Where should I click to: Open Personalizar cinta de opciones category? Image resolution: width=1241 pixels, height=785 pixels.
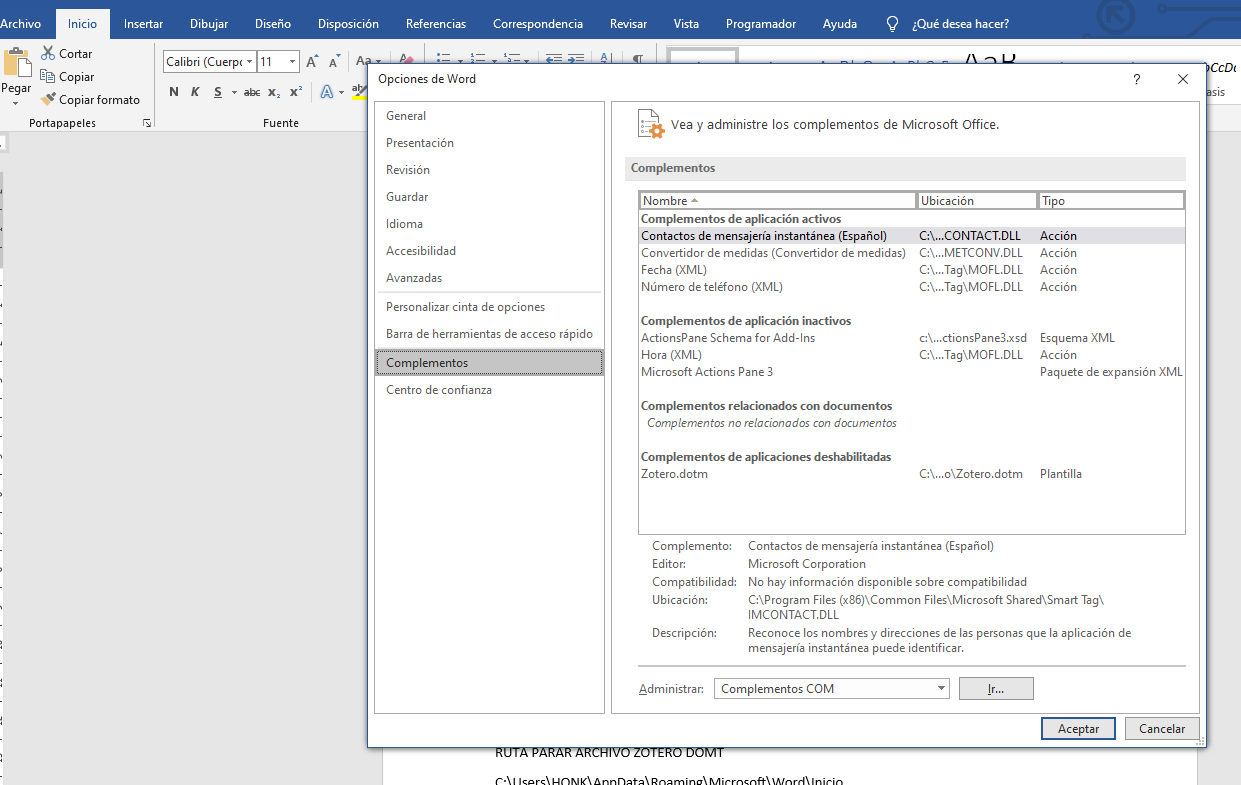[x=489, y=307]
